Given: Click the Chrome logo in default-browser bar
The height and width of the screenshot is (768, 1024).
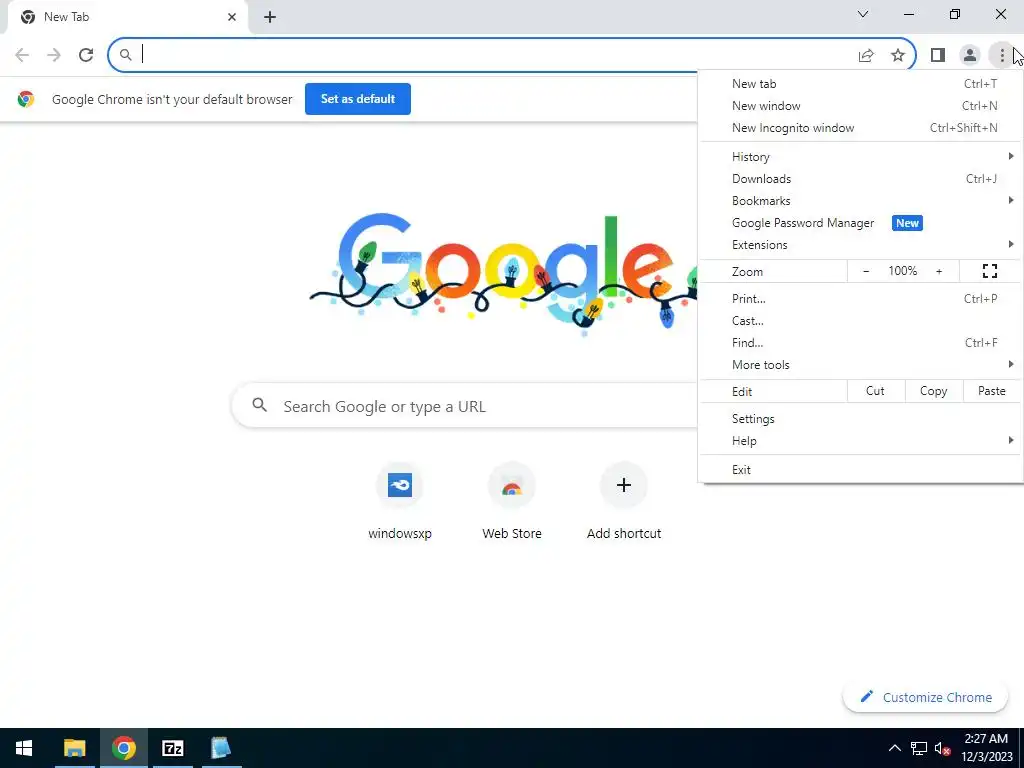Looking at the screenshot, I should 26,99.
